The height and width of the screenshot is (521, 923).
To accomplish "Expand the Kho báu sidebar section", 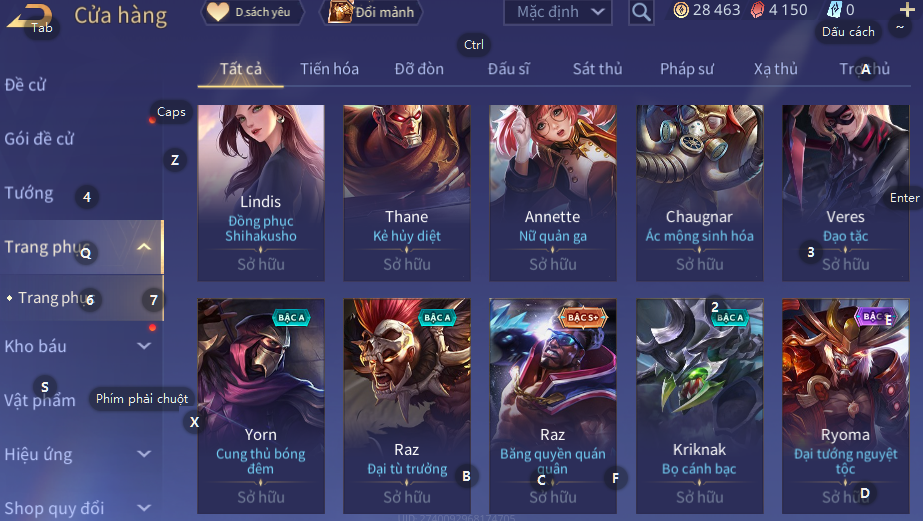I will [144, 346].
